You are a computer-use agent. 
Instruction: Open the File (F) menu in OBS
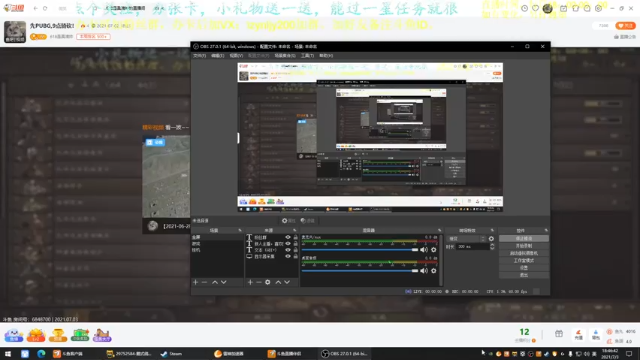pyautogui.click(x=200, y=56)
